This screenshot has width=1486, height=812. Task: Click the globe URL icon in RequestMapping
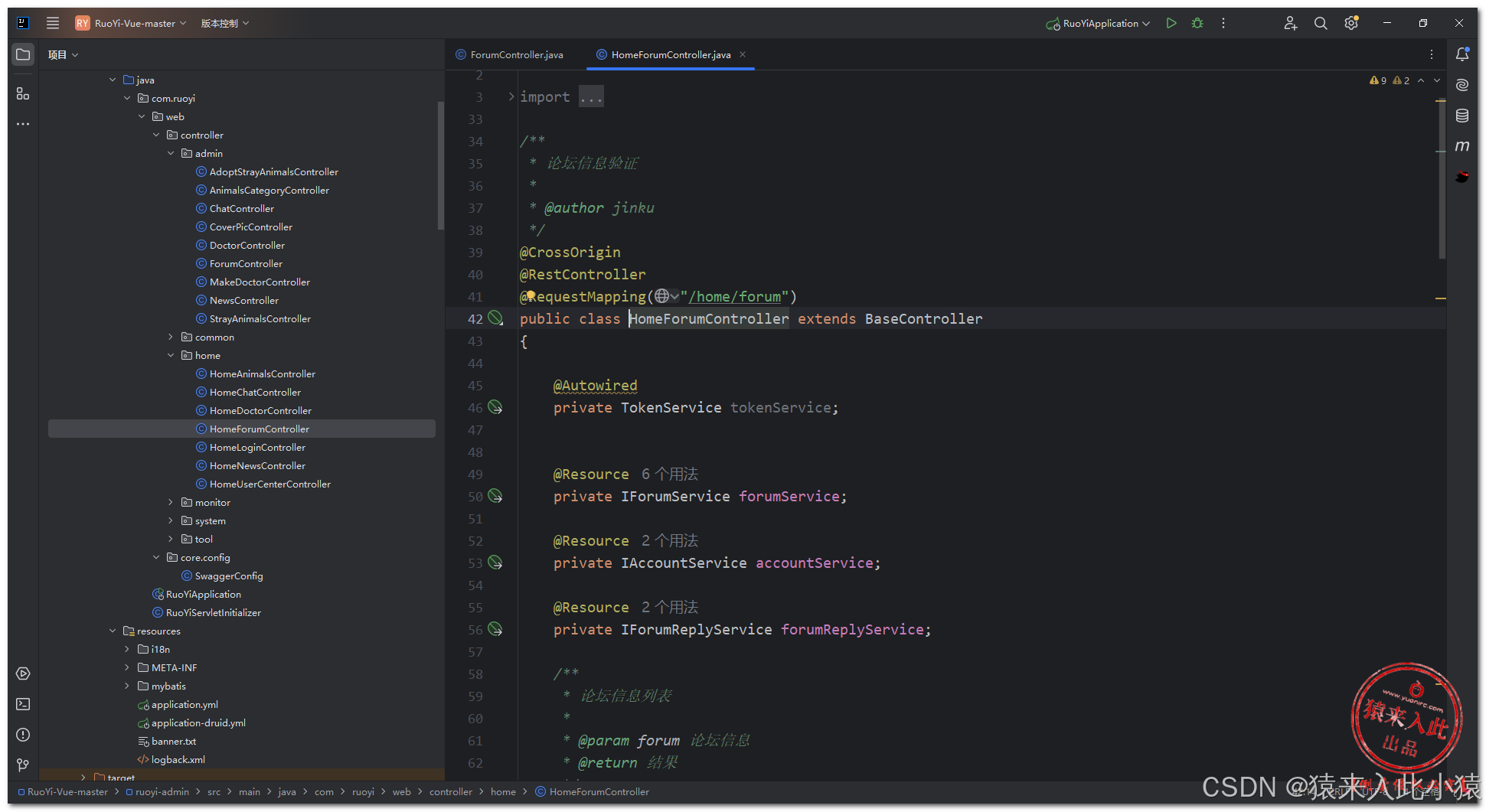pyautogui.click(x=662, y=296)
